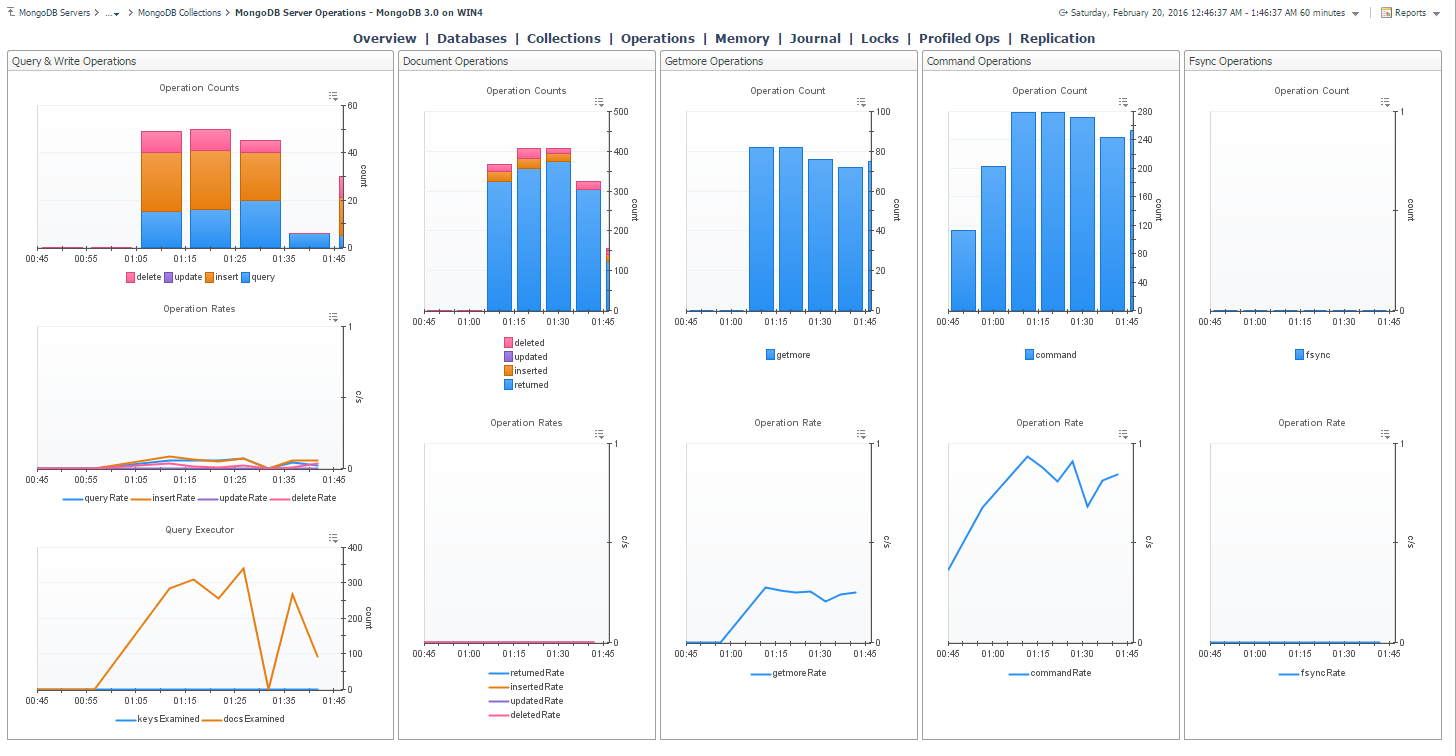Navigate to MongoDB Collections breadcrumb link

point(179,13)
